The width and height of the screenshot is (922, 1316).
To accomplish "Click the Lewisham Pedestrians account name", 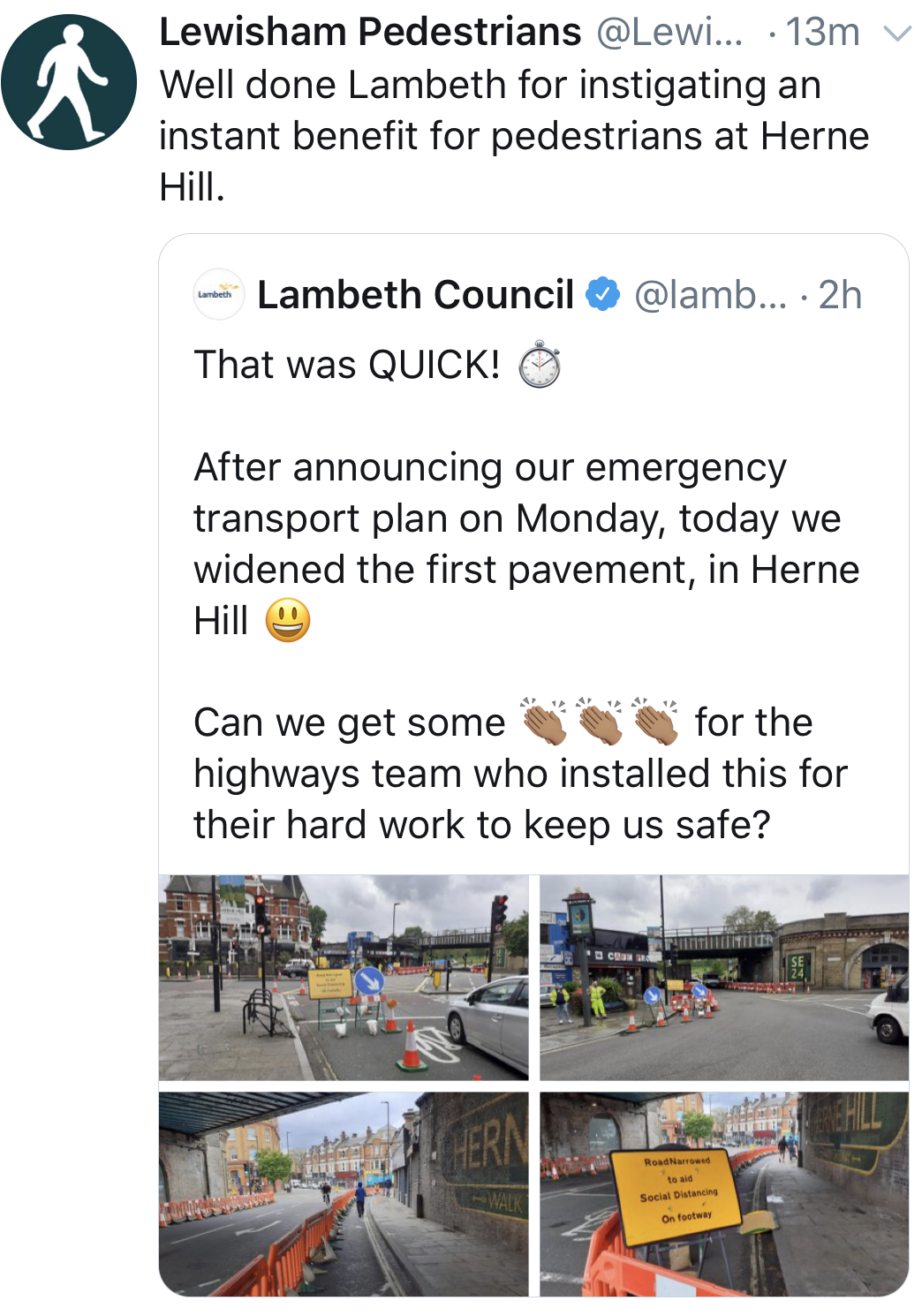I will coord(370,33).
